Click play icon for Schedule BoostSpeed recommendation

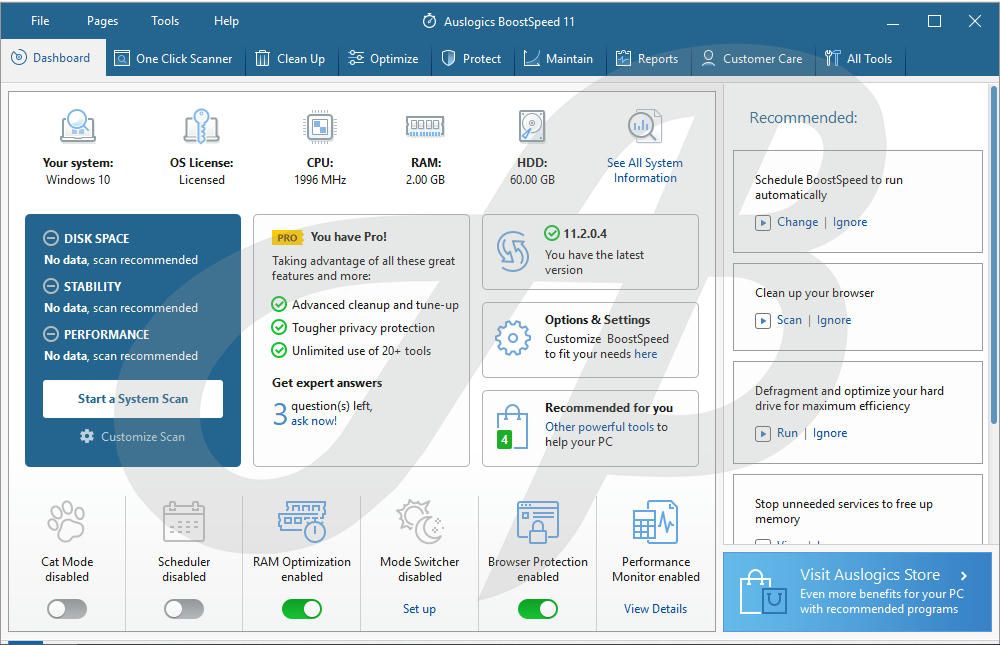[x=763, y=223]
